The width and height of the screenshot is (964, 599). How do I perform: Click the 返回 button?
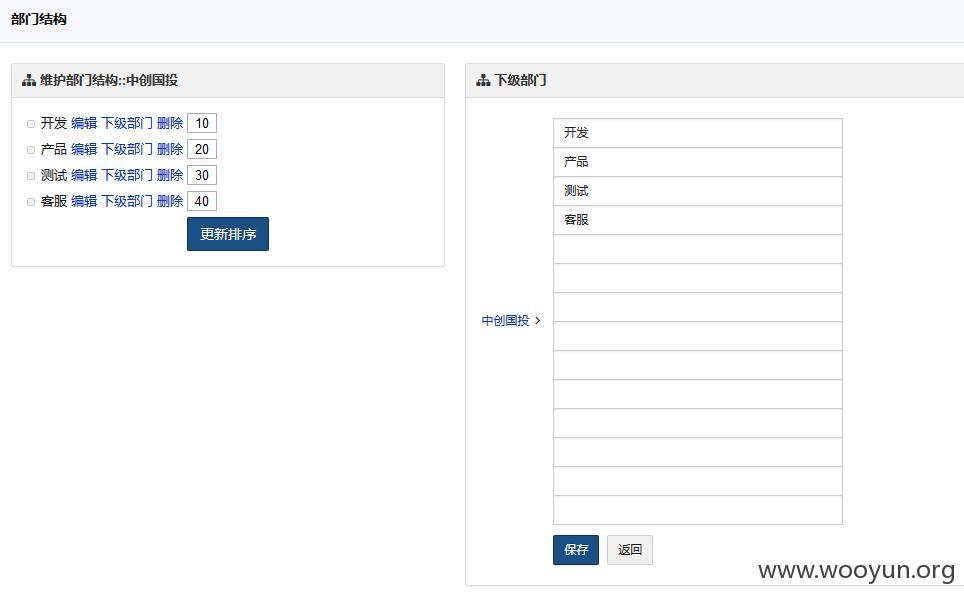[630, 550]
